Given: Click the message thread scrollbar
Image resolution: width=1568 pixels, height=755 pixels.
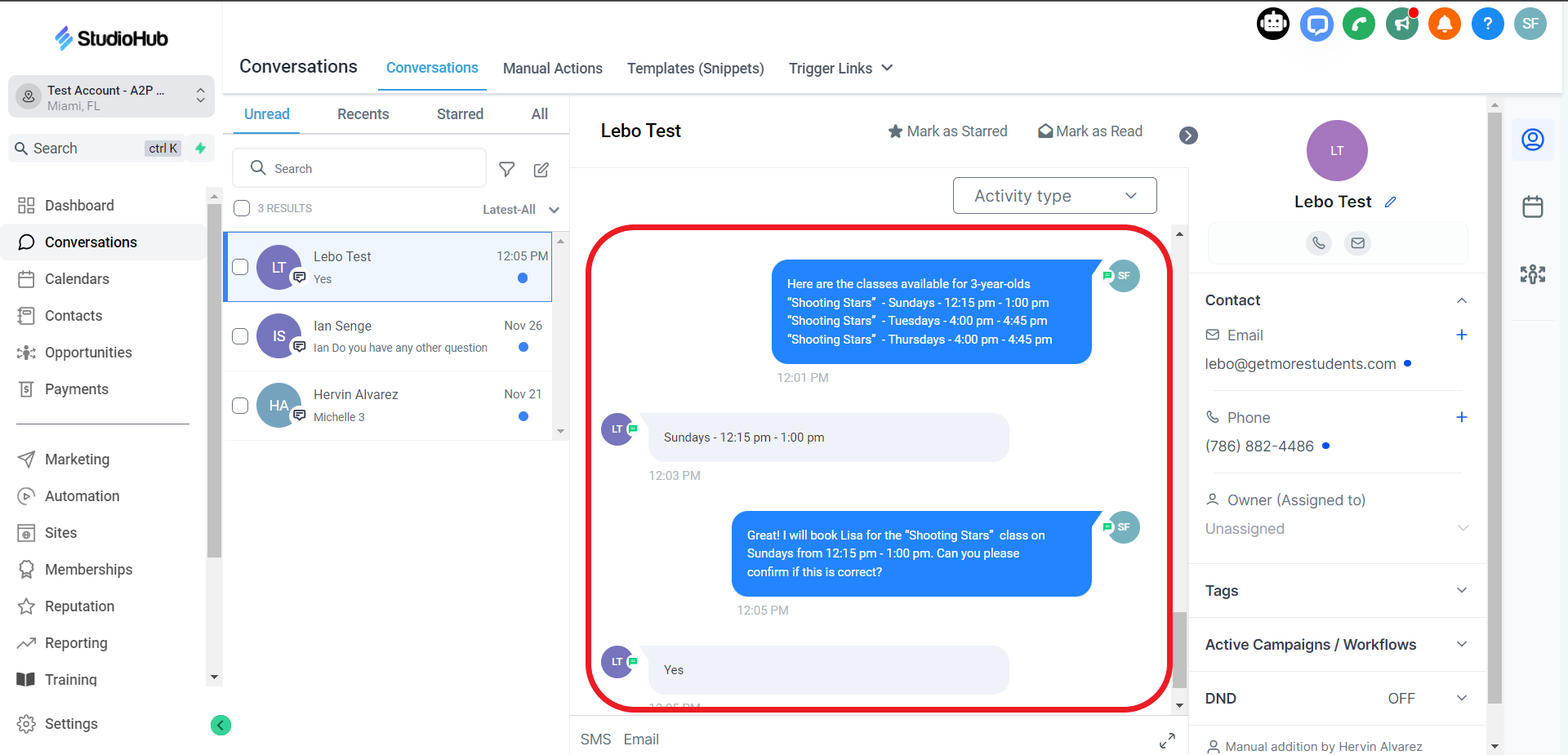Looking at the screenshot, I should [1179, 650].
